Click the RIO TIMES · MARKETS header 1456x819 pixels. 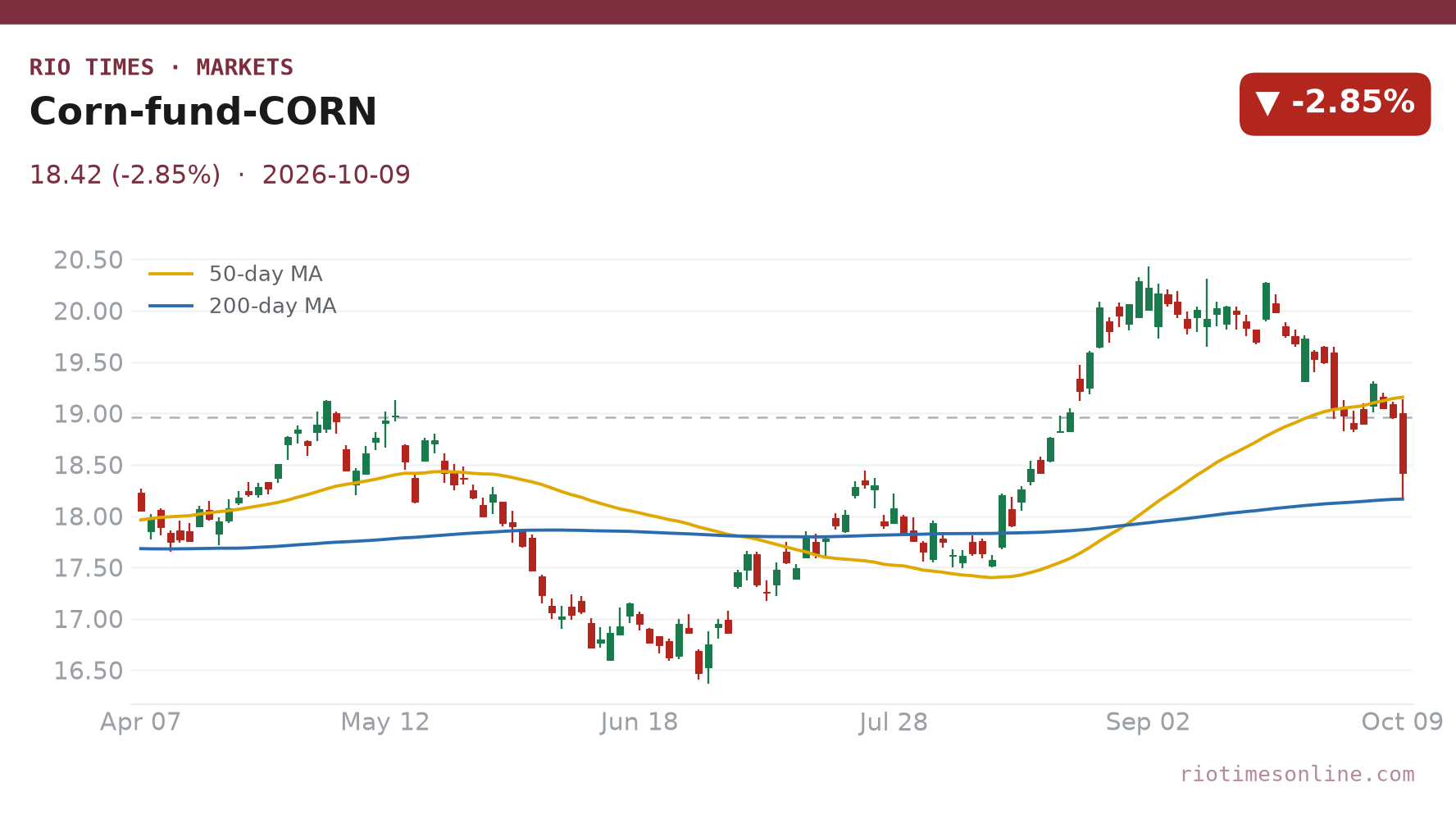(x=162, y=67)
